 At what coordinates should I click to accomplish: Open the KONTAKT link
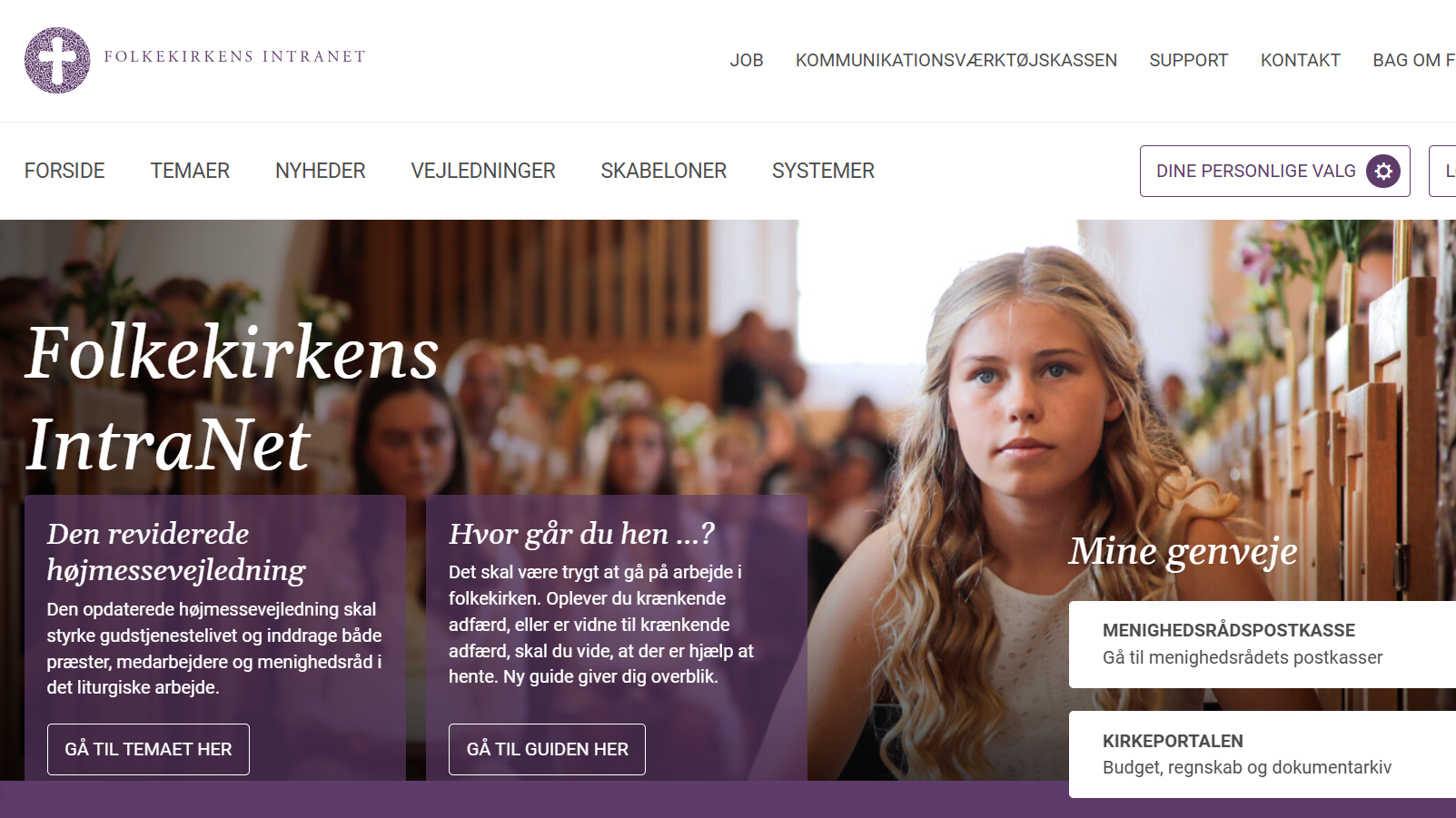[x=1300, y=60]
